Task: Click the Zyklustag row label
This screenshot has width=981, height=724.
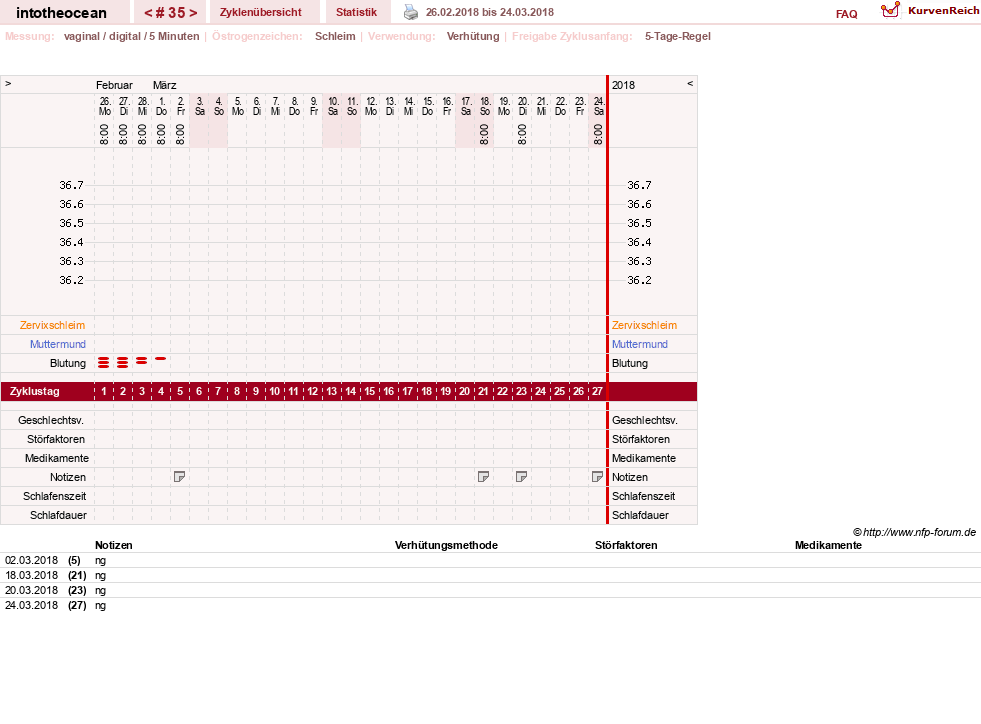Action: [x=34, y=391]
